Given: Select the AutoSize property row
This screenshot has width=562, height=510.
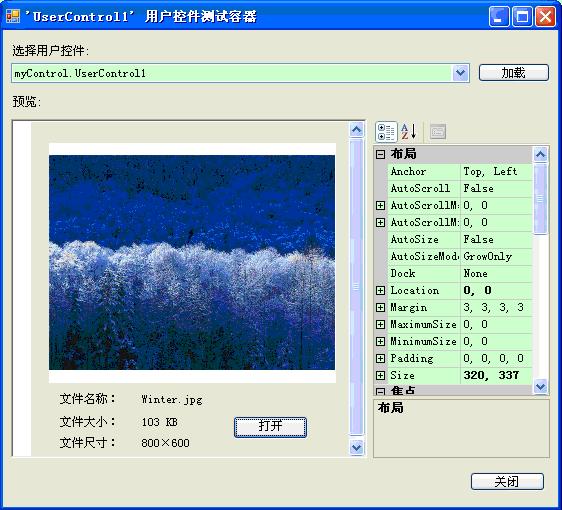Looking at the screenshot, I should click(460, 239).
